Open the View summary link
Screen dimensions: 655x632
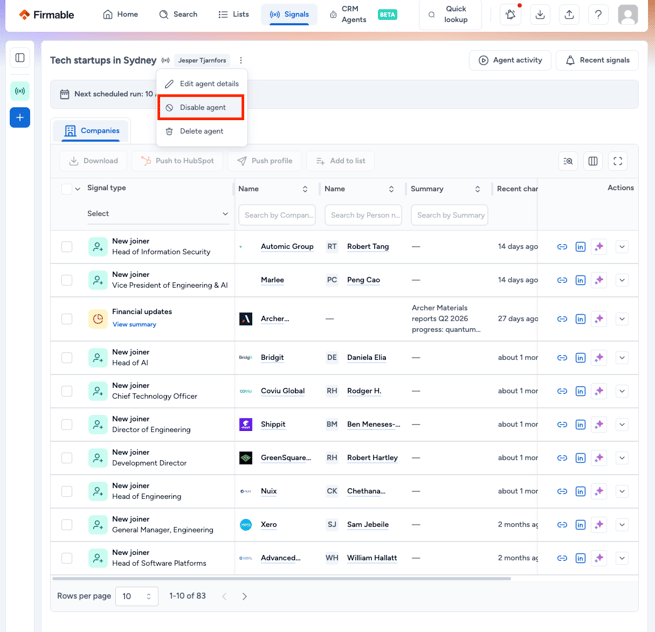(x=134, y=325)
